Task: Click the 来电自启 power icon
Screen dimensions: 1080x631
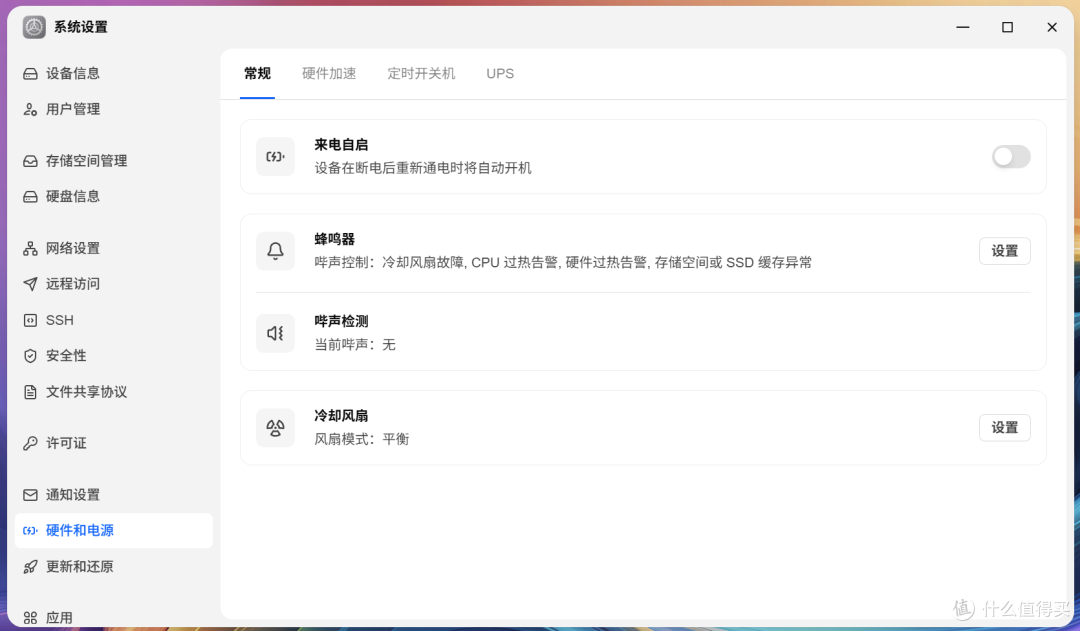Action: 276,156
